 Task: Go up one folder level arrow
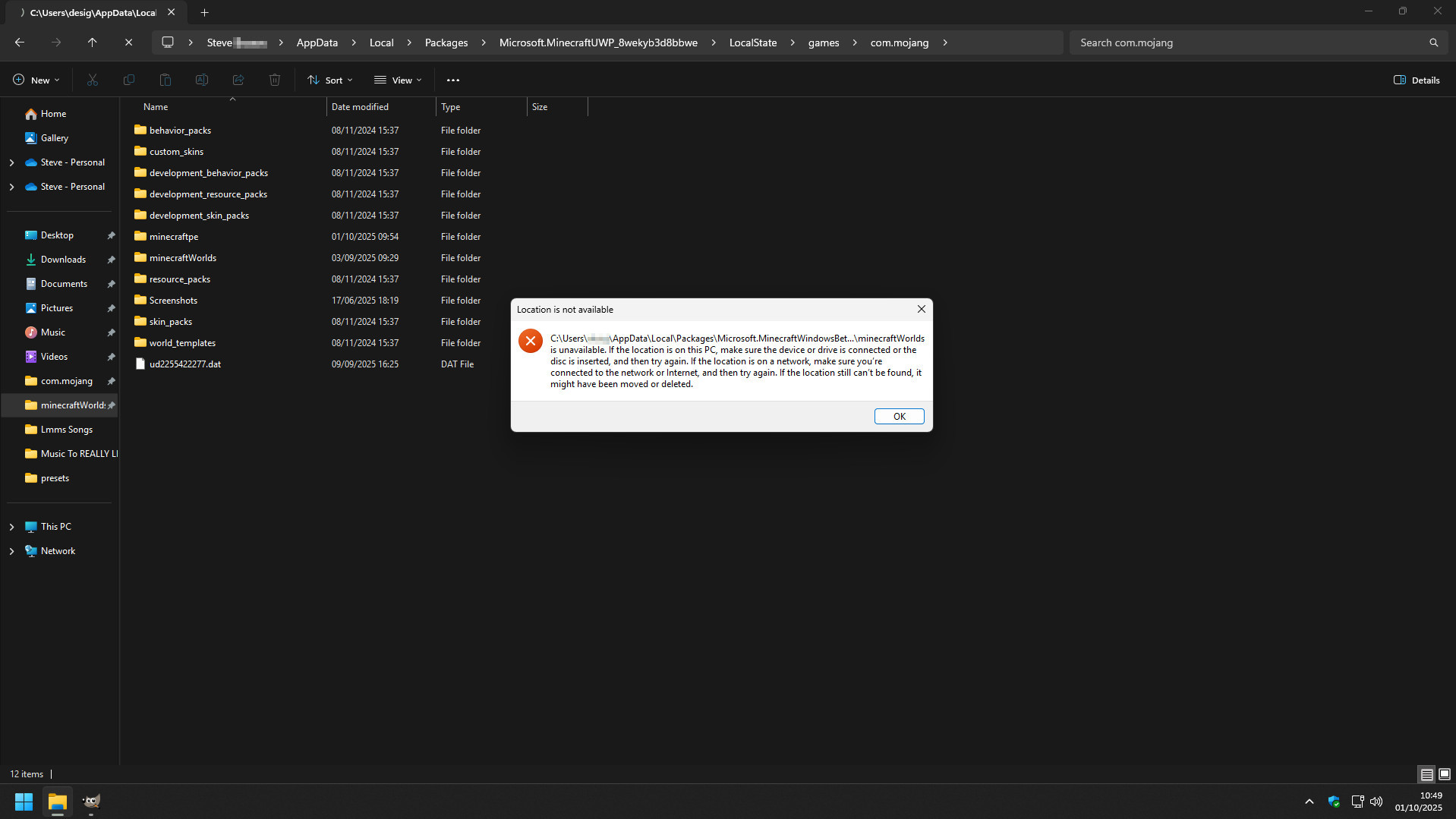point(92,43)
